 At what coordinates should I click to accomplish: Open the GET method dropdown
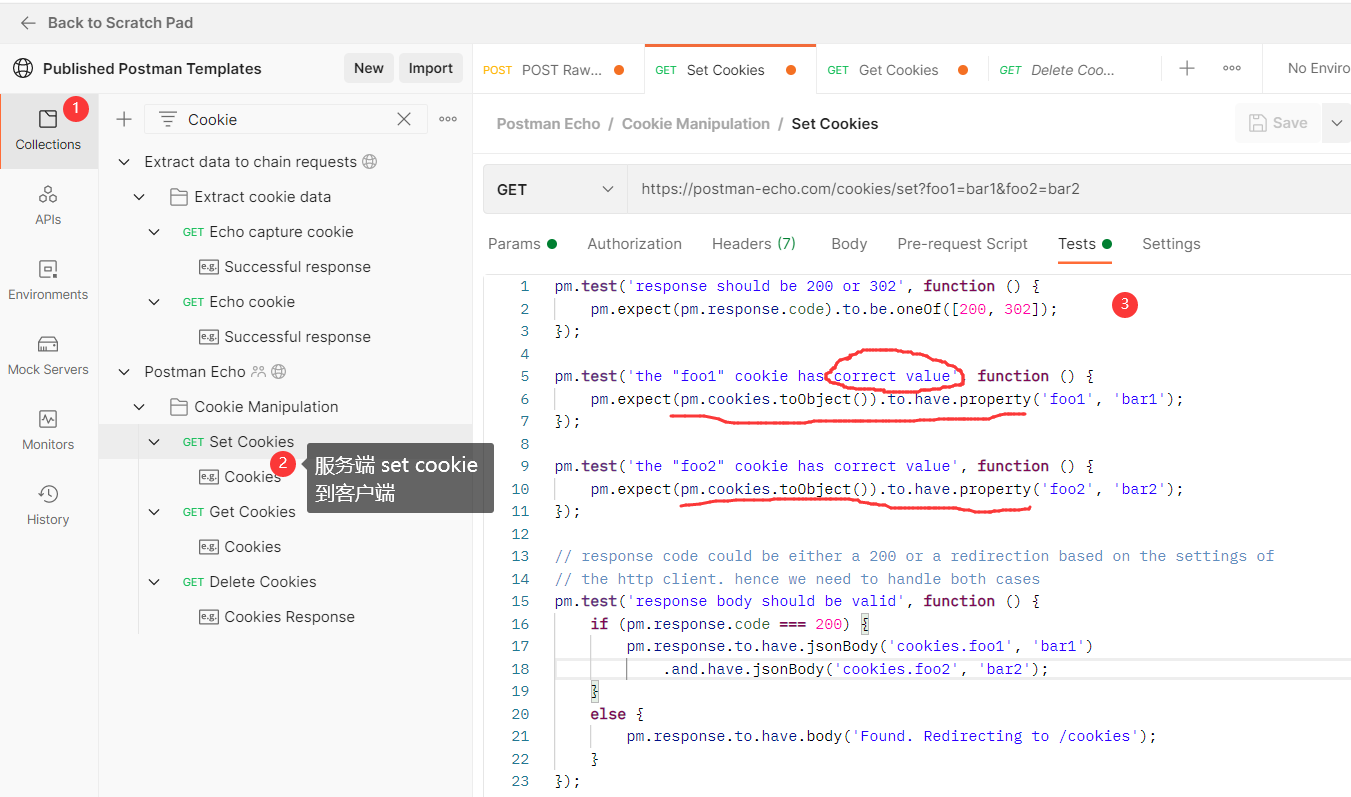point(555,189)
